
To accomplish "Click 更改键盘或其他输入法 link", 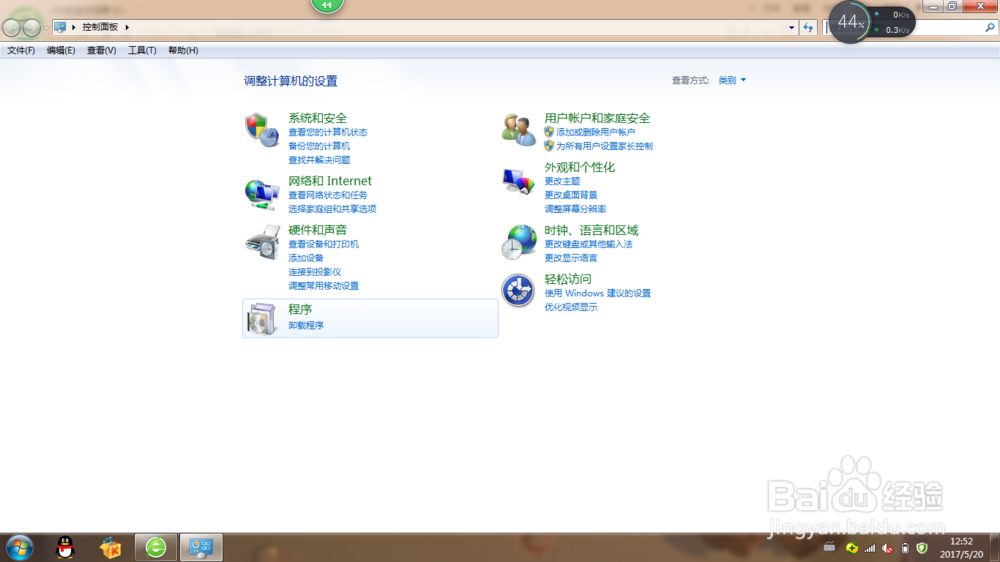I will (588, 244).
